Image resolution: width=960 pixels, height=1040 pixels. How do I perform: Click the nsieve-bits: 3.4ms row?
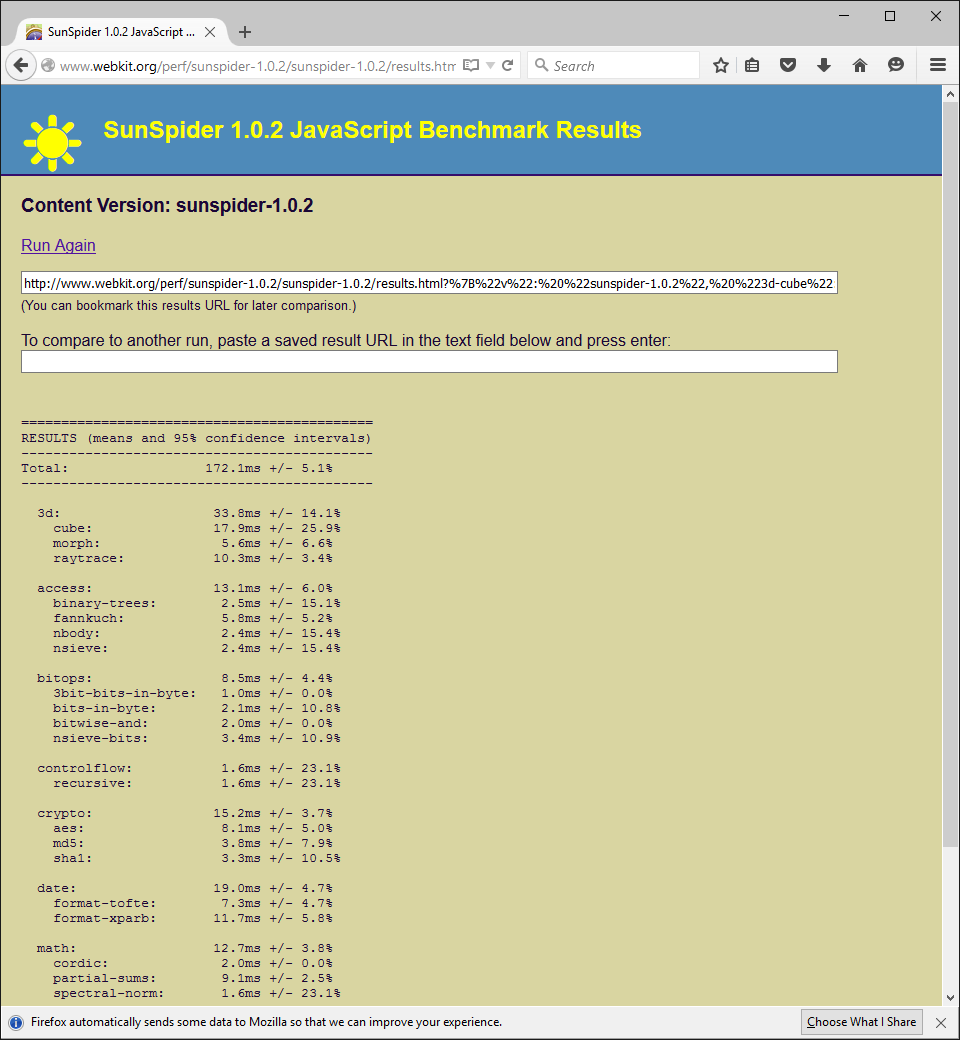196,738
